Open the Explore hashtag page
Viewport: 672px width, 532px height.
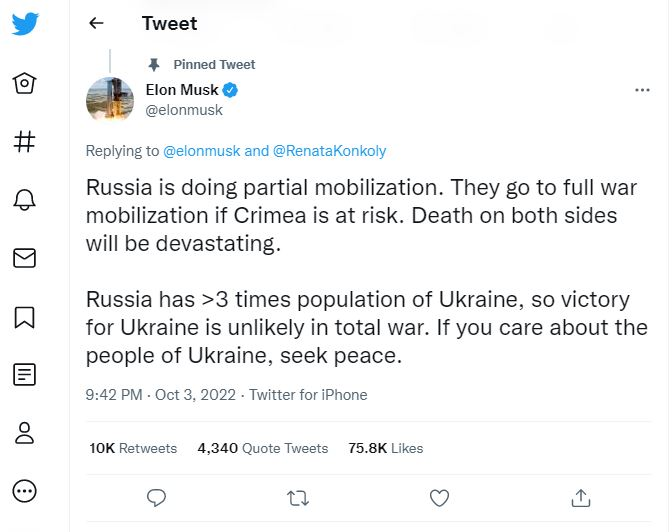pyautogui.click(x=25, y=141)
